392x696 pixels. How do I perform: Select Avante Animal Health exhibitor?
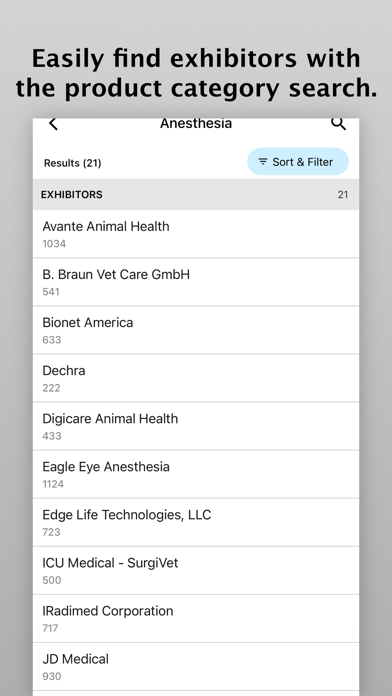coord(196,234)
